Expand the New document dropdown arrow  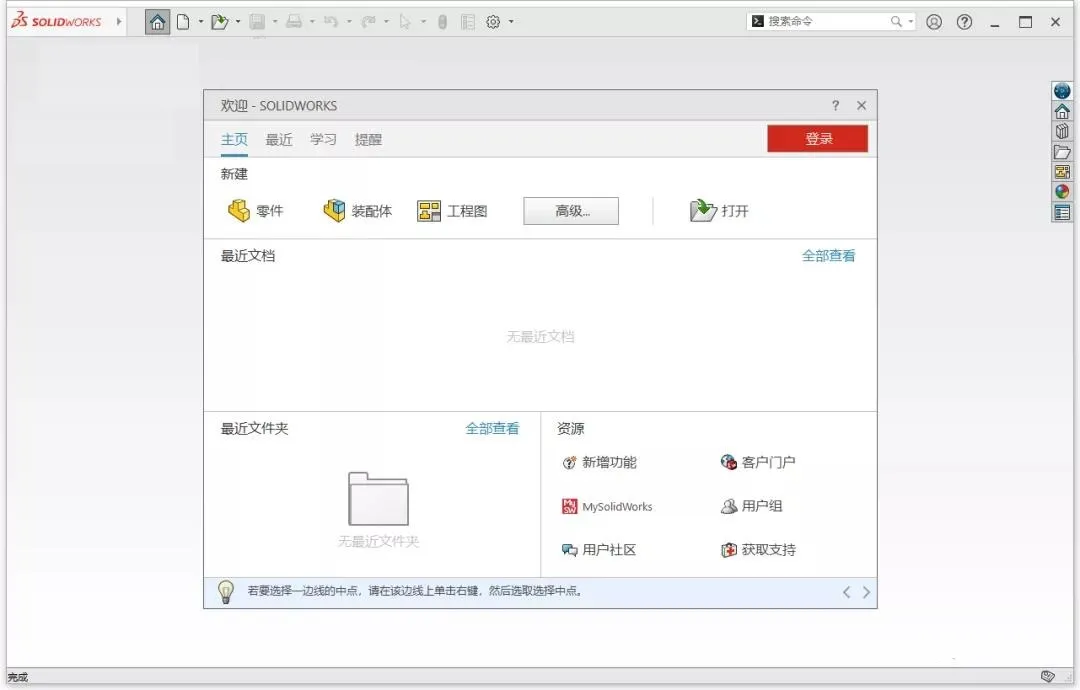[x=200, y=22]
